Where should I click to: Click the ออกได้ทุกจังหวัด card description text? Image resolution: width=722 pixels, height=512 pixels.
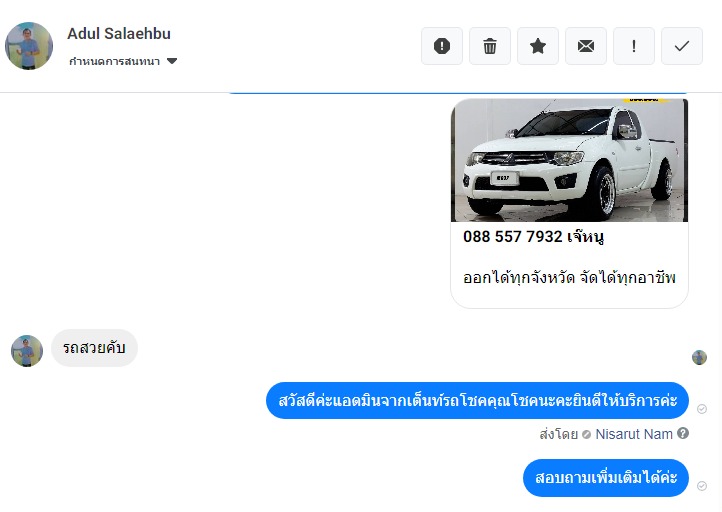569,278
